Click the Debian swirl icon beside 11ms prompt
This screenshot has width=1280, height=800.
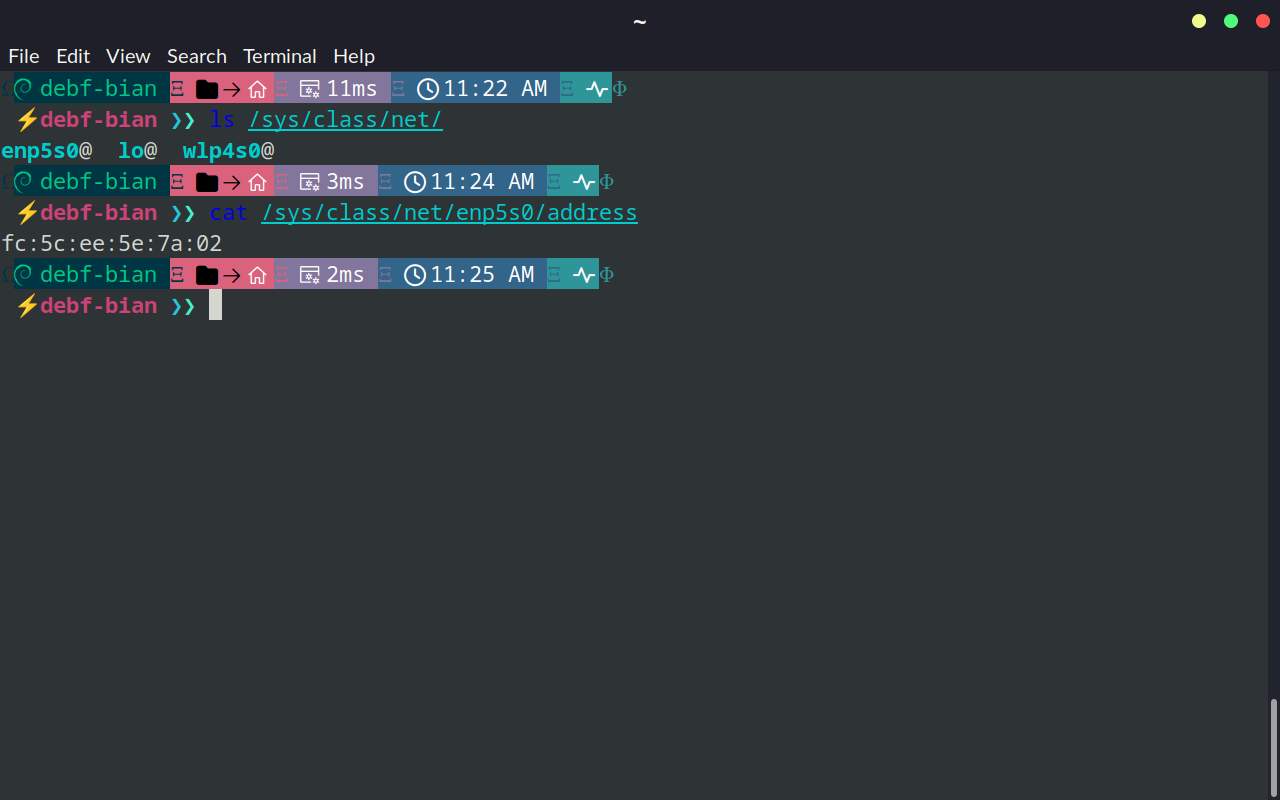23,89
